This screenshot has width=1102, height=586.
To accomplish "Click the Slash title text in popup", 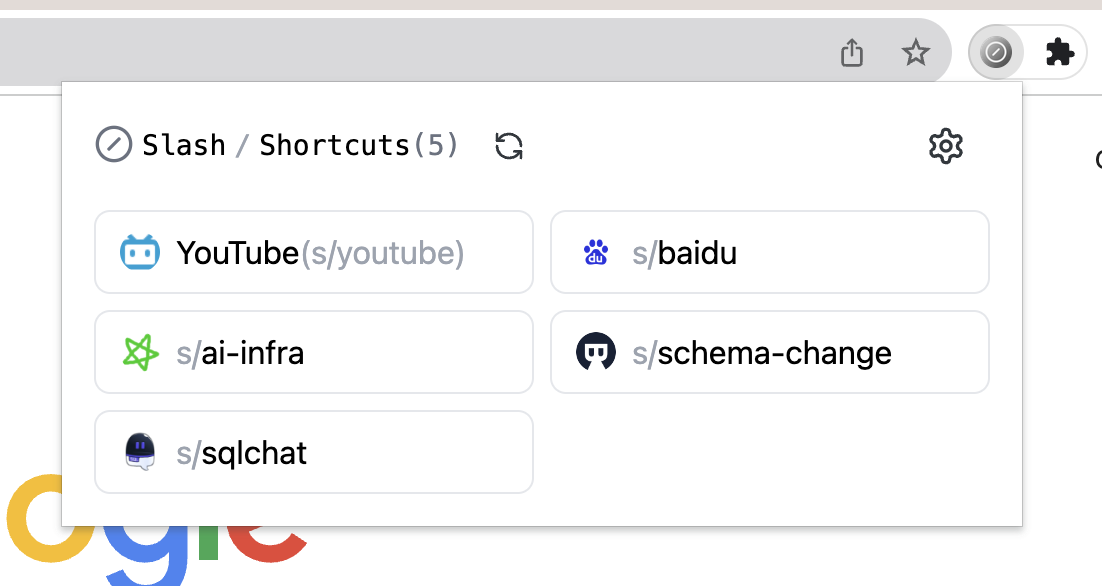I will [x=184, y=146].
